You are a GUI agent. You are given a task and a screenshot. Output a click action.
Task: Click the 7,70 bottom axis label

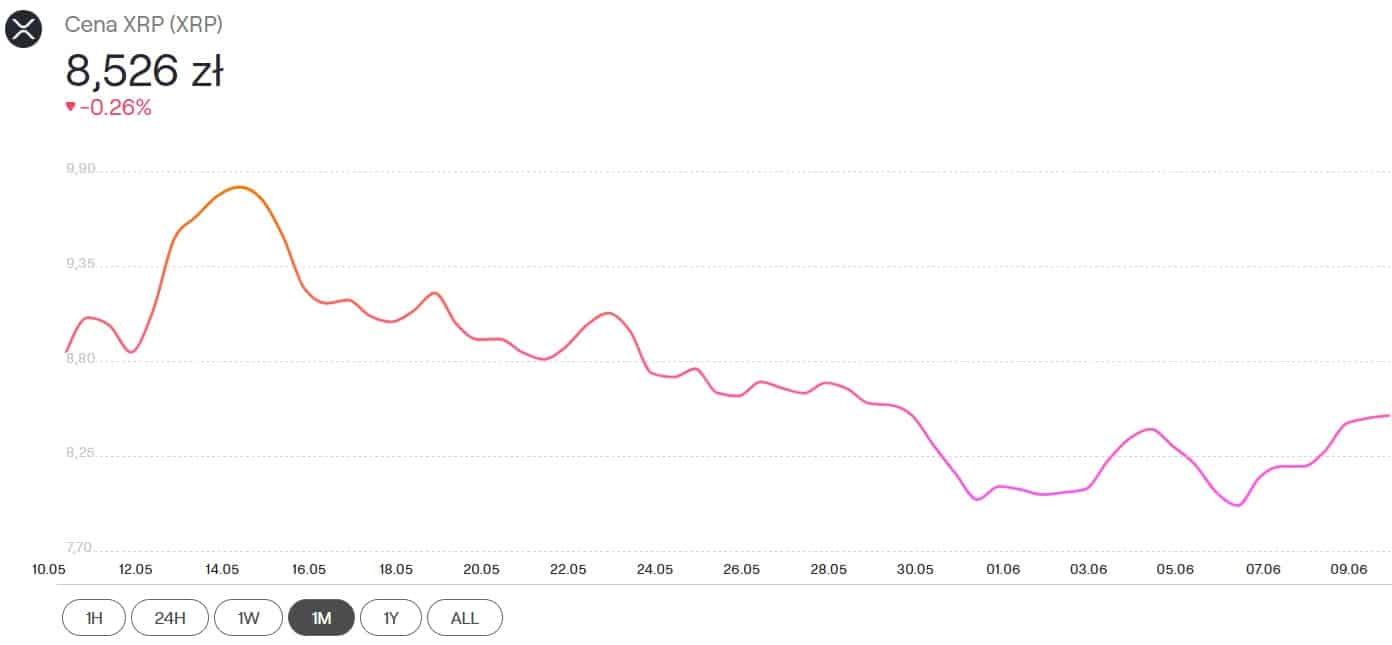[81, 547]
